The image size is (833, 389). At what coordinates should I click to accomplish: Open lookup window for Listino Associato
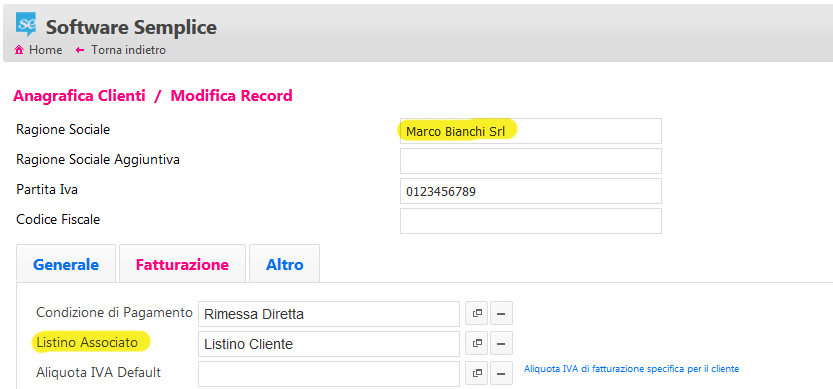click(477, 344)
